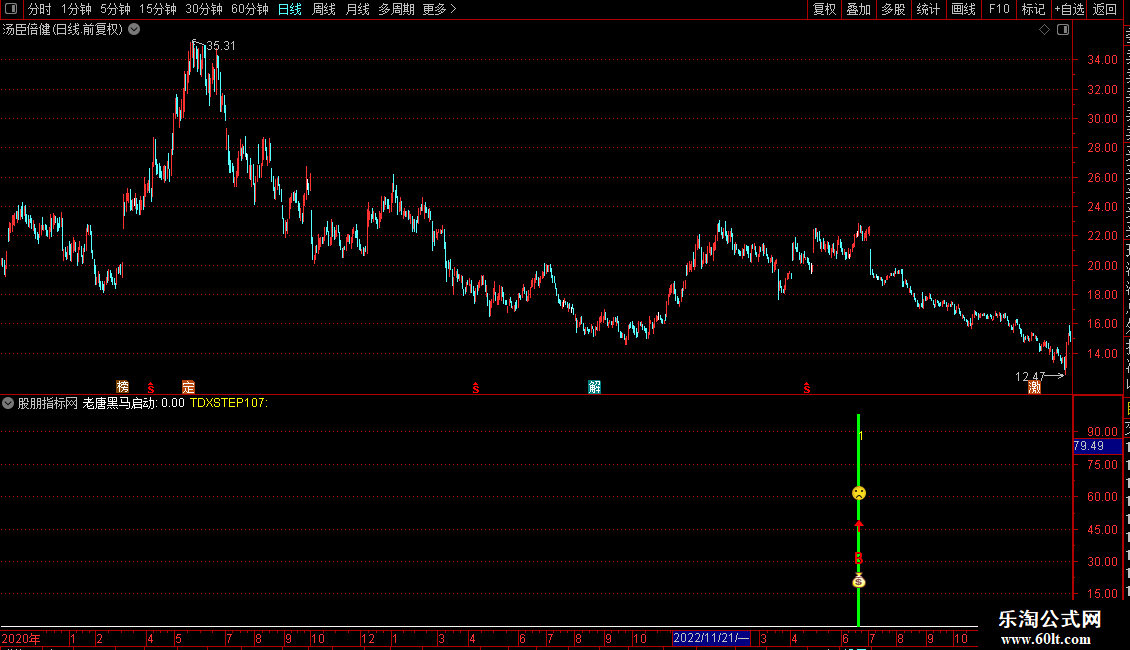
Task: Click the 35.31 high price label
Action: point(221,45)
